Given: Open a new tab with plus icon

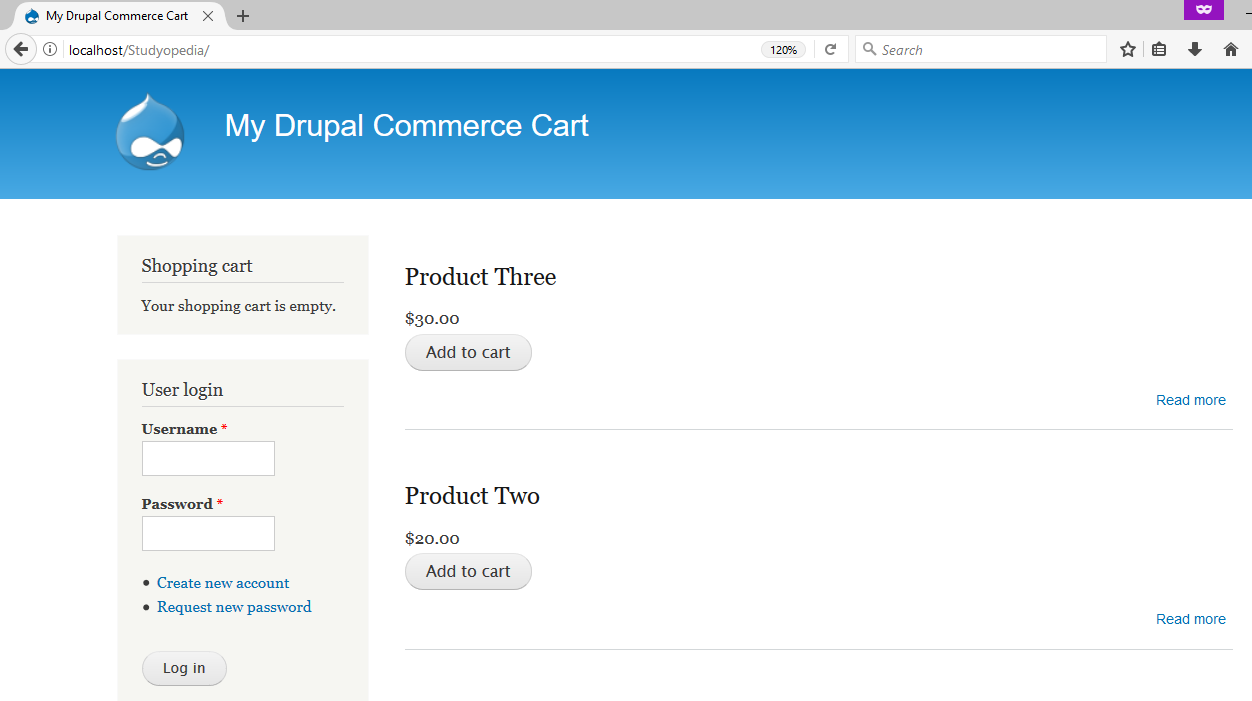Looking at the screenshot, I should coord(243,16).
